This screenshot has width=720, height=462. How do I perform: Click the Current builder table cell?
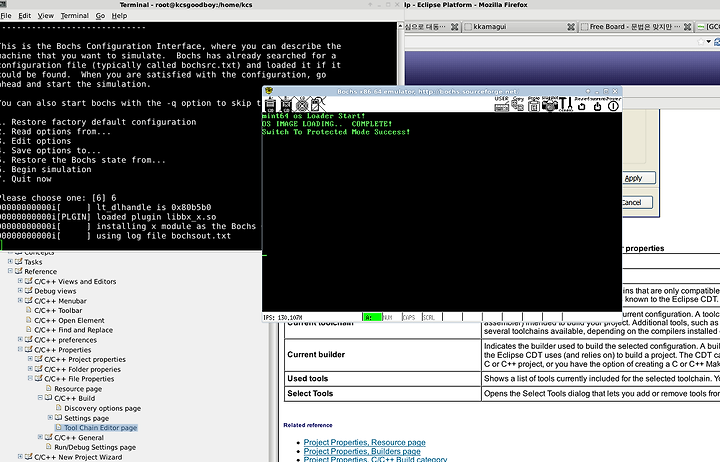coord(383,355)
